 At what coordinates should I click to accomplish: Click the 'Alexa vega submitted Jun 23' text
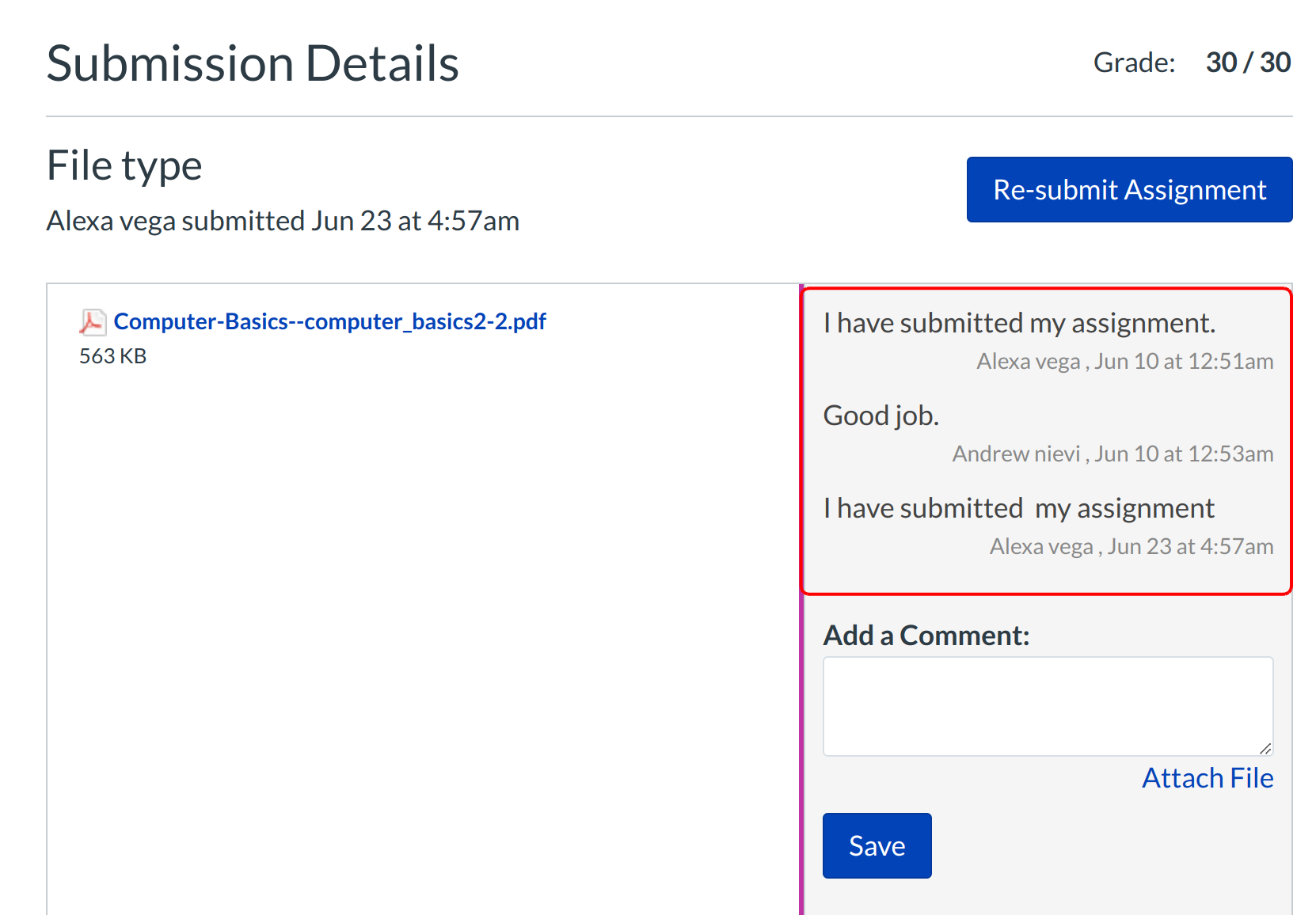coord(283,221)
